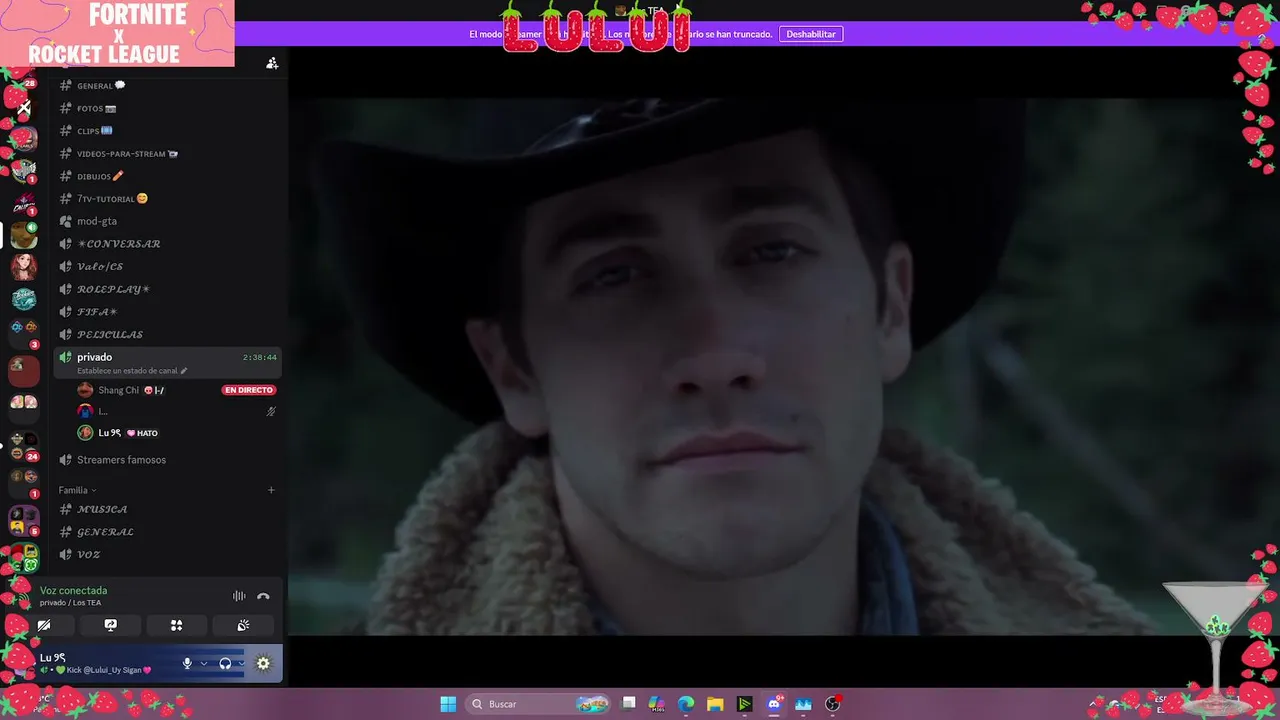Open noise suppression settings in voice panel

[x=239, y=596]
